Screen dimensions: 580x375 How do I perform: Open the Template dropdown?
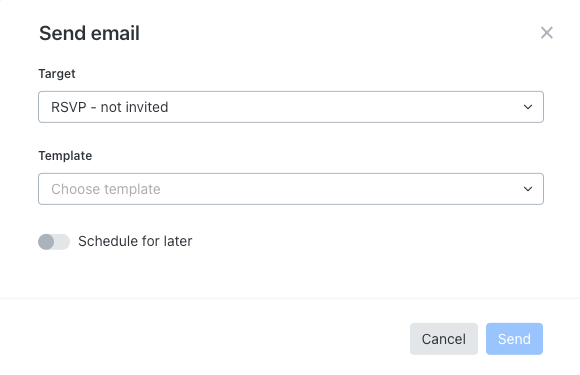pos(291,189)
